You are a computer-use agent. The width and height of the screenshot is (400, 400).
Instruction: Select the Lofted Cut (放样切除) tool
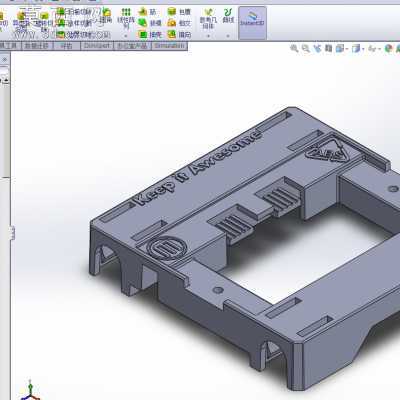(75, 23)
